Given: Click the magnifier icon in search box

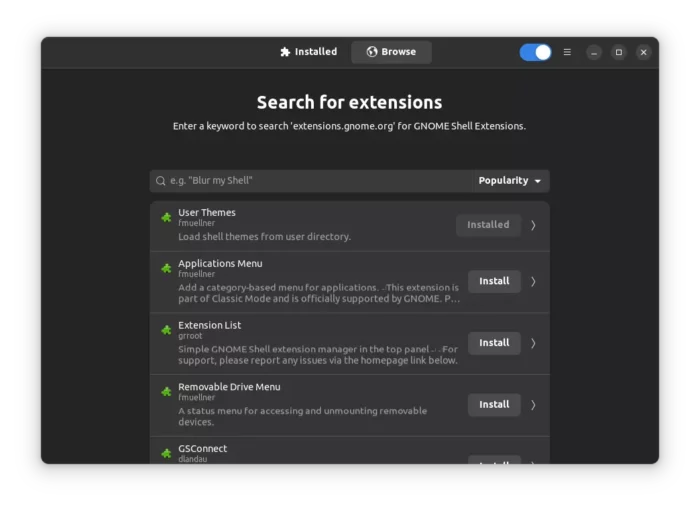Looking at the screenshot, I should point(161,181).
